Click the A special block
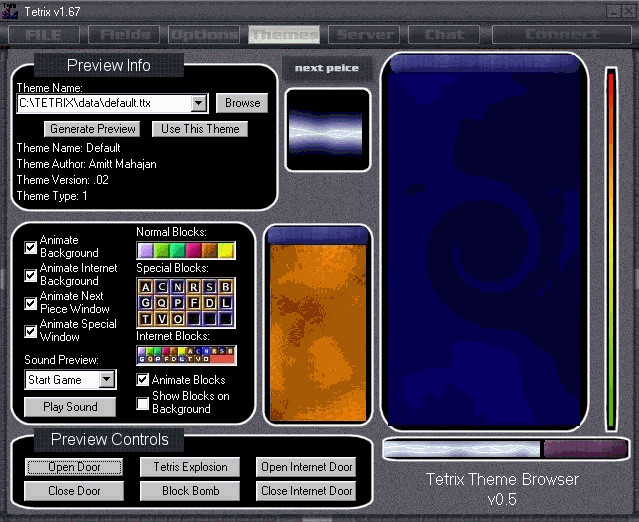 pyautogui.click(x=145, y=287)
